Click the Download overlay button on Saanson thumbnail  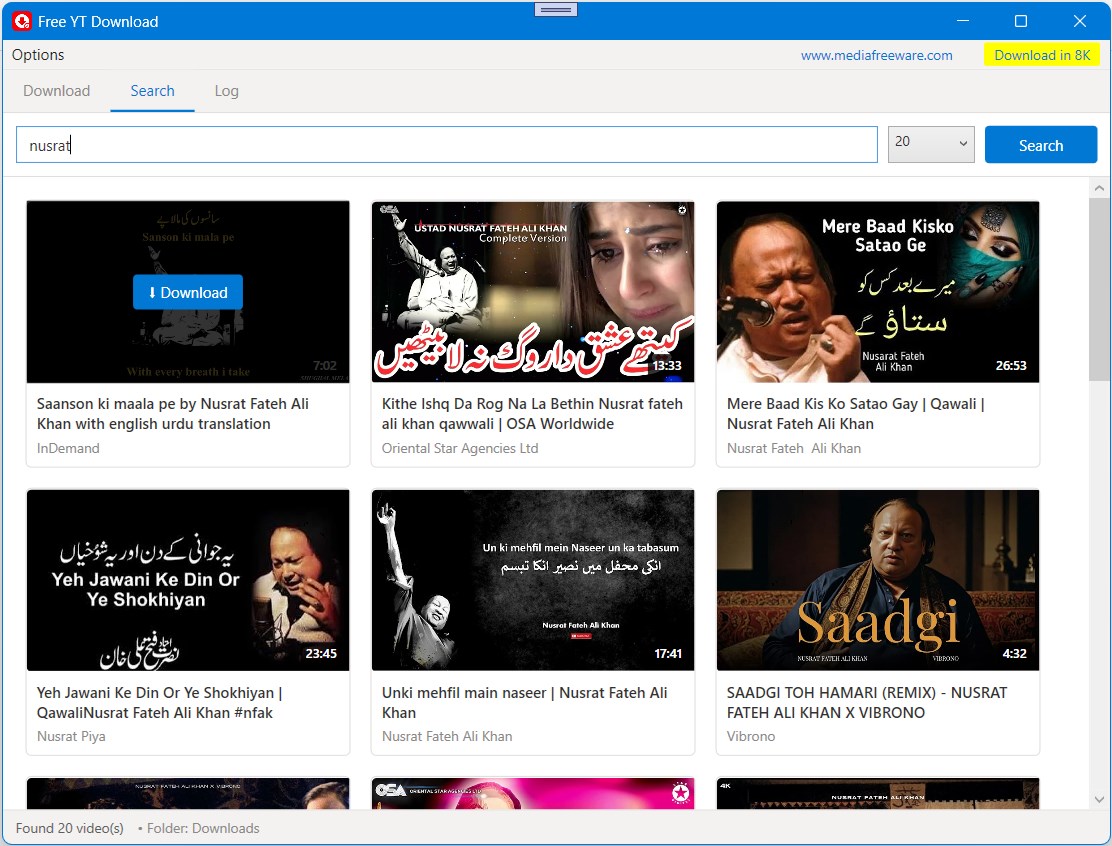(x=187, y=292)
